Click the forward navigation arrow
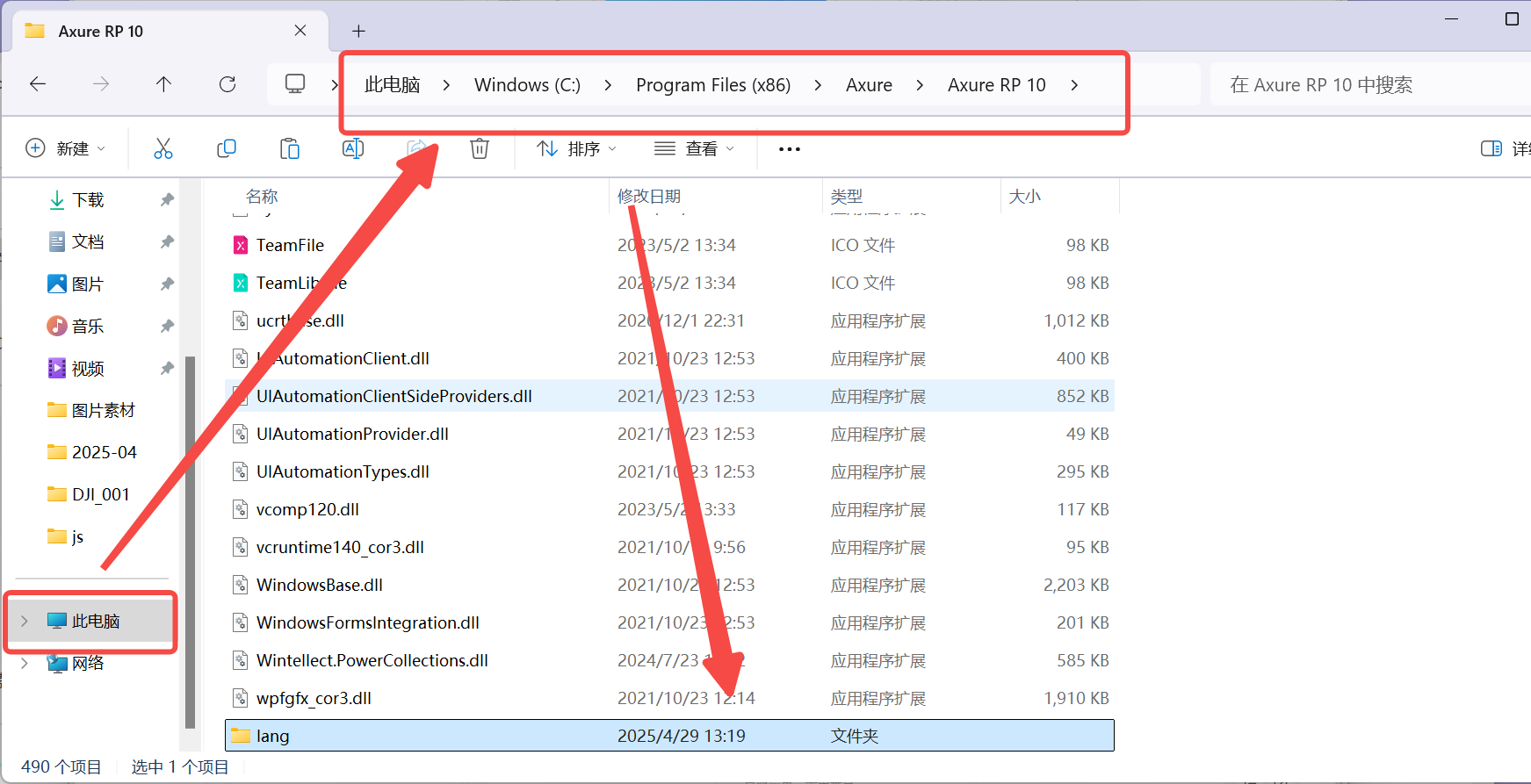 [101, 84]
